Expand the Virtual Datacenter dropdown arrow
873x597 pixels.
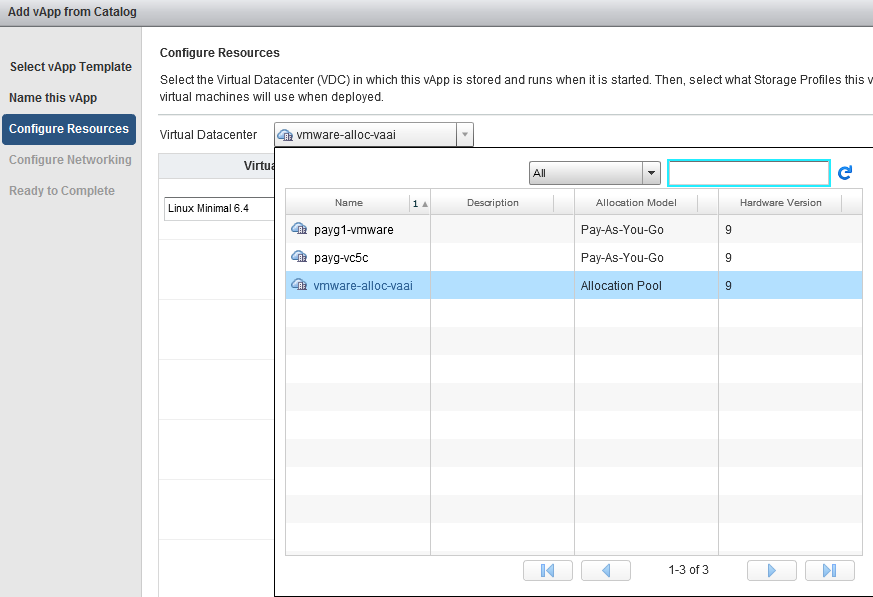pyautogui.click(x=464, y=135)
